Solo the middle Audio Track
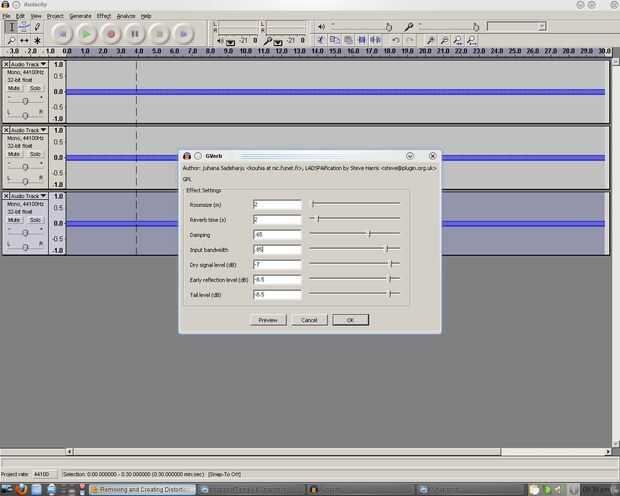The image size is (620, 496). click(35, 154)
